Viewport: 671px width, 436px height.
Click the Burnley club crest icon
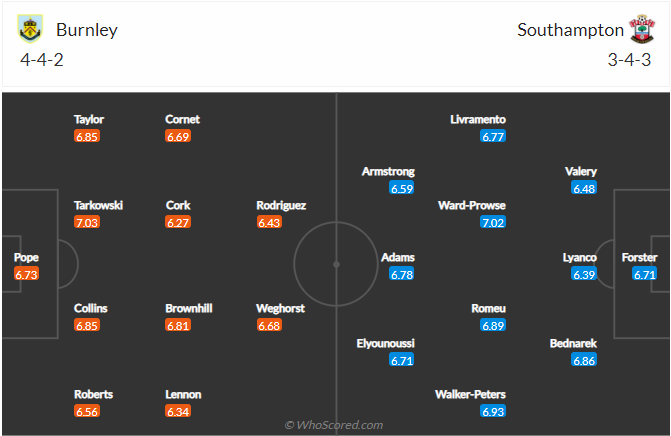[31, 29]
